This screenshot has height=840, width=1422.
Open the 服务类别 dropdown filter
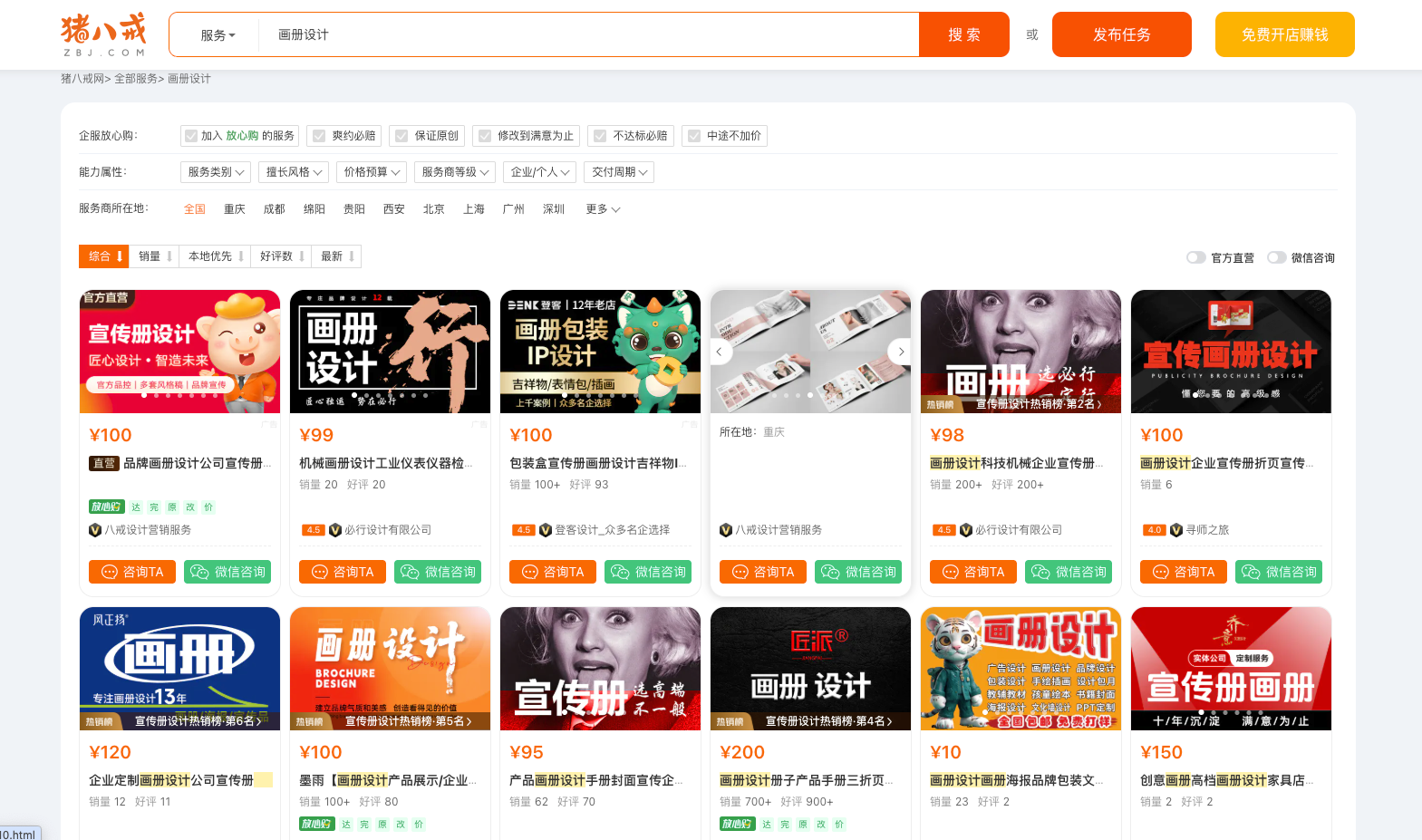click(216, 172)
